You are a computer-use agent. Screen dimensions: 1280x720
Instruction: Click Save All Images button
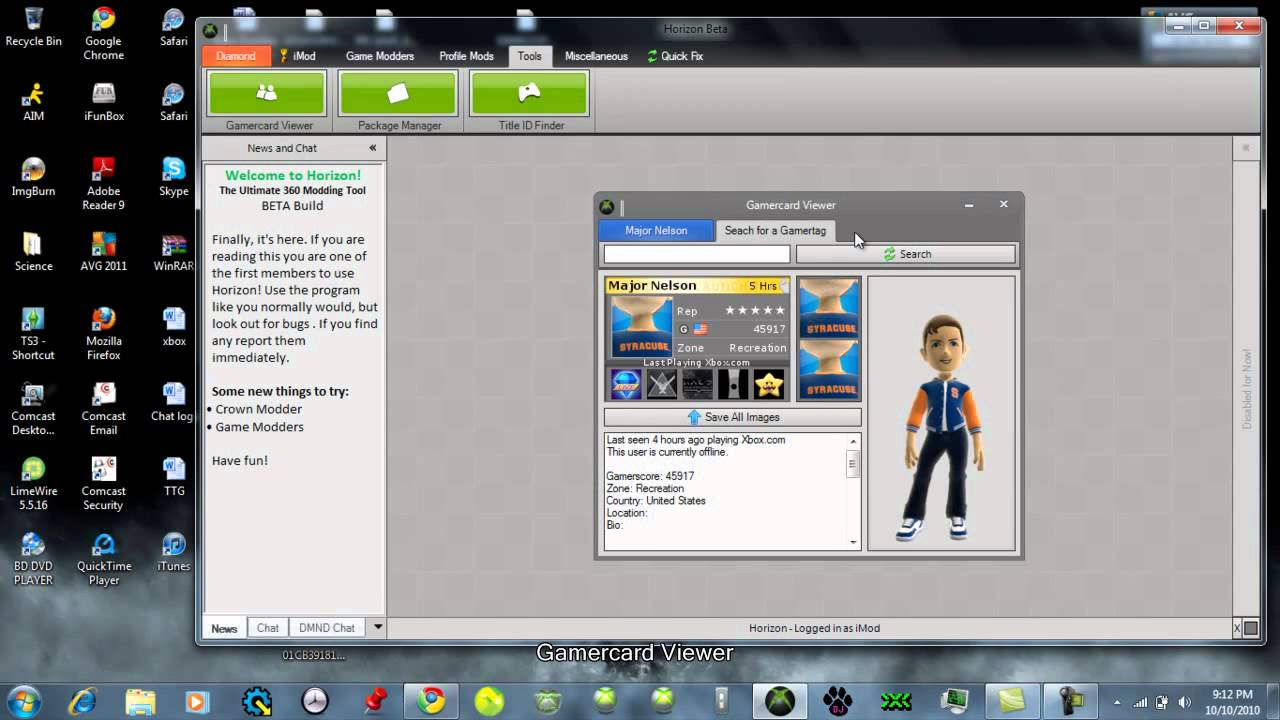point(732,417)
